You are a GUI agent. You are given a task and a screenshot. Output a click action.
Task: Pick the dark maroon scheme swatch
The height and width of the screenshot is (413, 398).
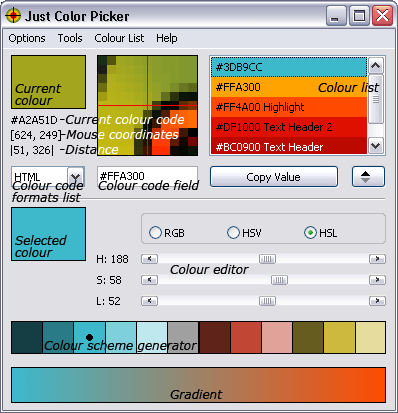[x=214, y=337]
